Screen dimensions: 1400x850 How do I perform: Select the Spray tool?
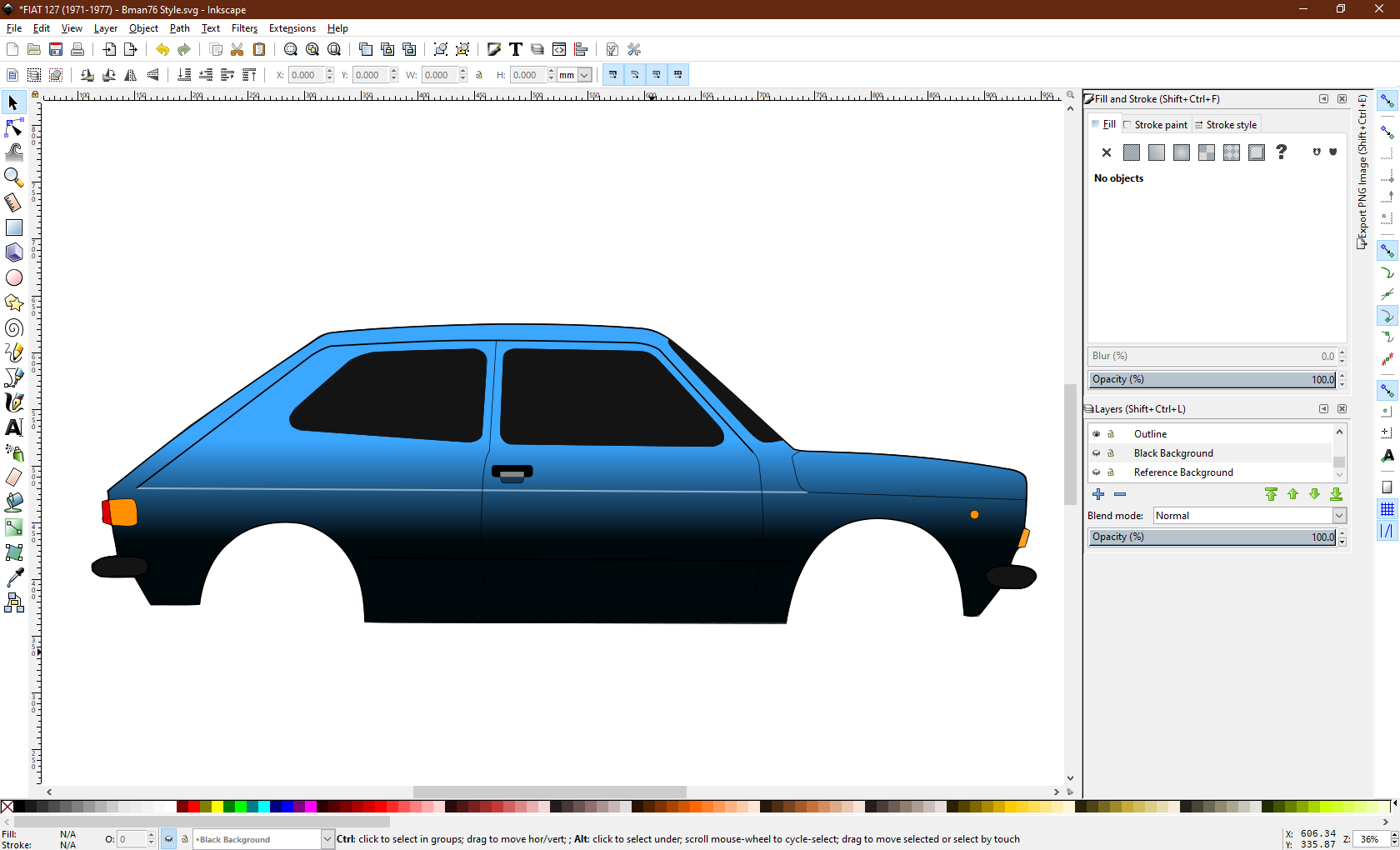tap(13, 452)
